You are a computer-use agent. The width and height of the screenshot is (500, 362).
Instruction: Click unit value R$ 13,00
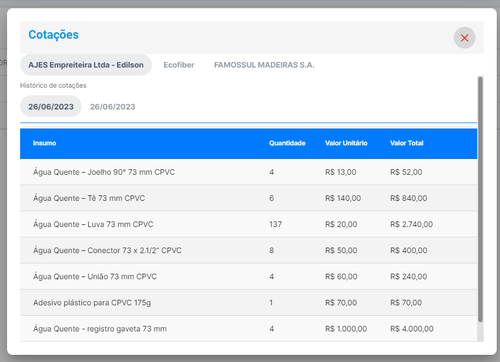341,172
